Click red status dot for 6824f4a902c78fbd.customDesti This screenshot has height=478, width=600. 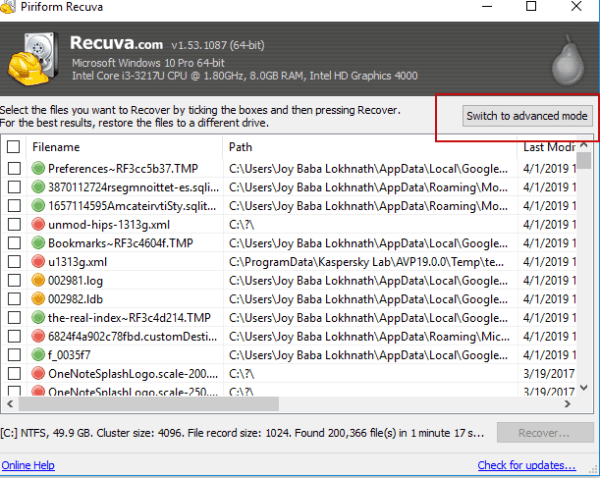point(38,336)
